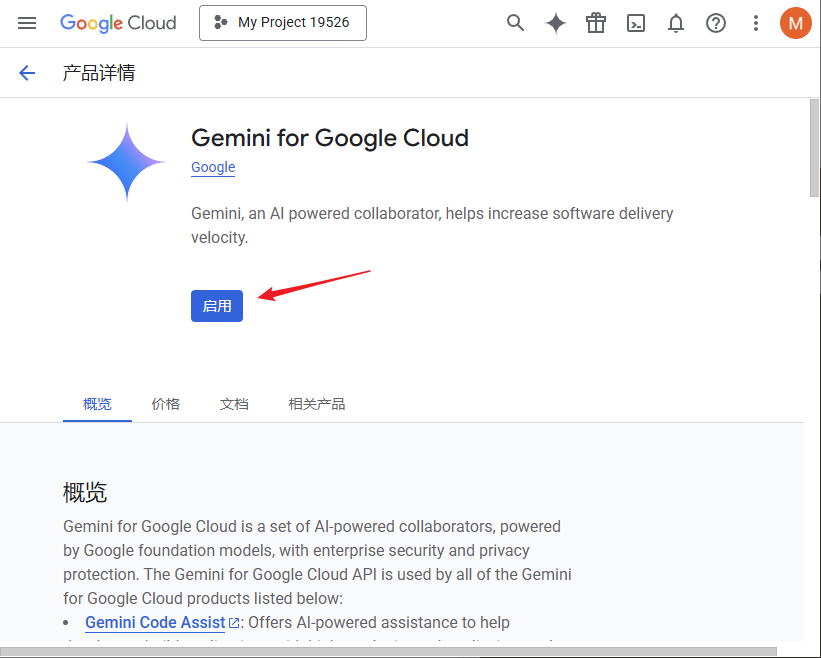Click the Google Cloud logo

(118, 22)
